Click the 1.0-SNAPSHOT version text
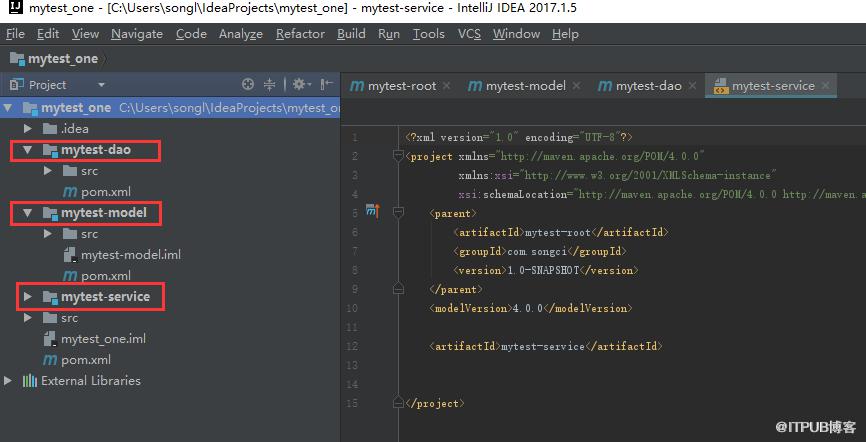 click(543, 270)
